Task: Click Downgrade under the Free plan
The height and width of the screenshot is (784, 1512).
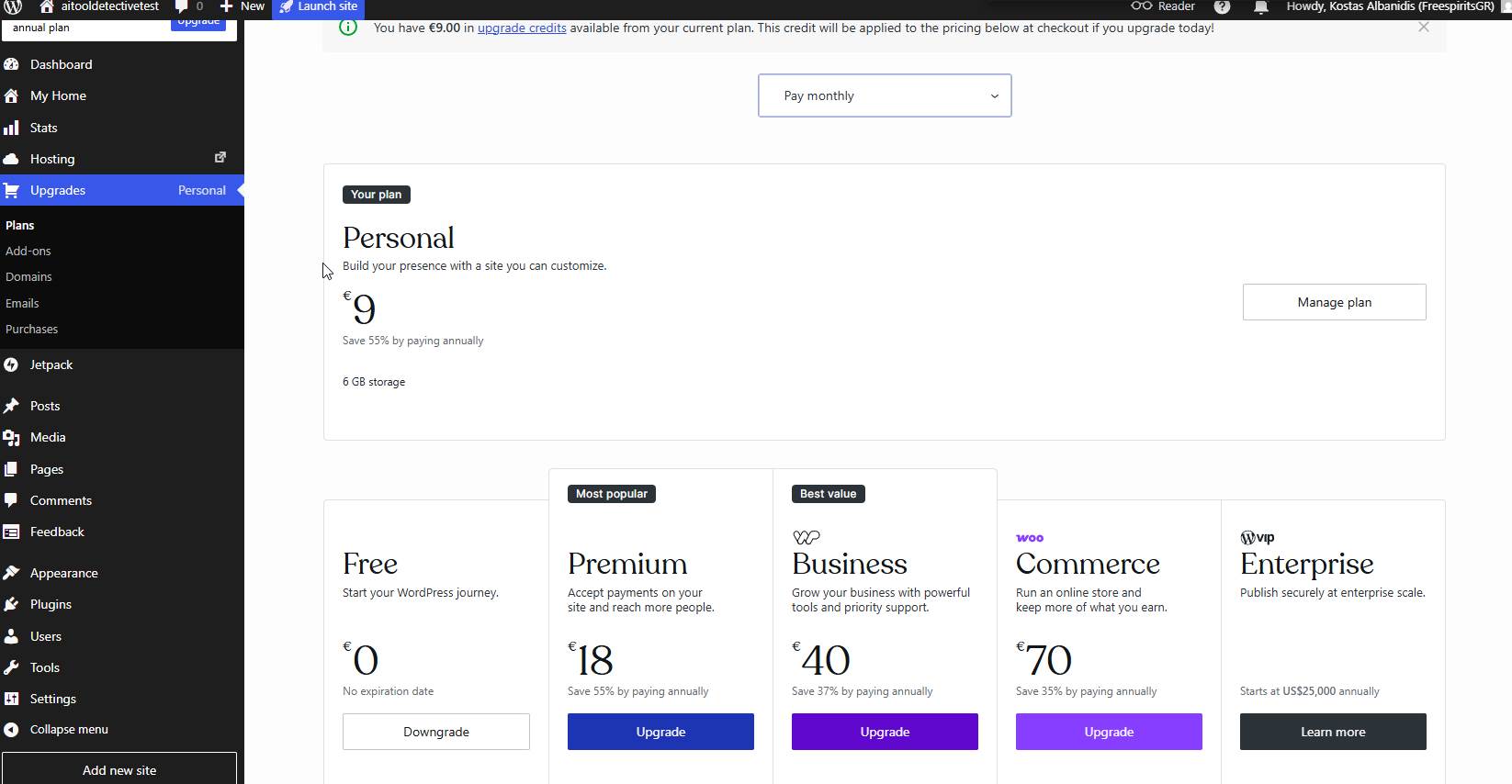Action: coord(436,732)
